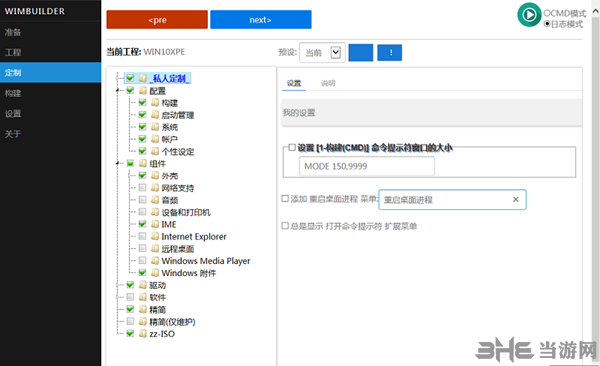This screenshot has width=600, height=366.
Task: Collapse the 配置 tree node
Action: (x=117, y=91)
